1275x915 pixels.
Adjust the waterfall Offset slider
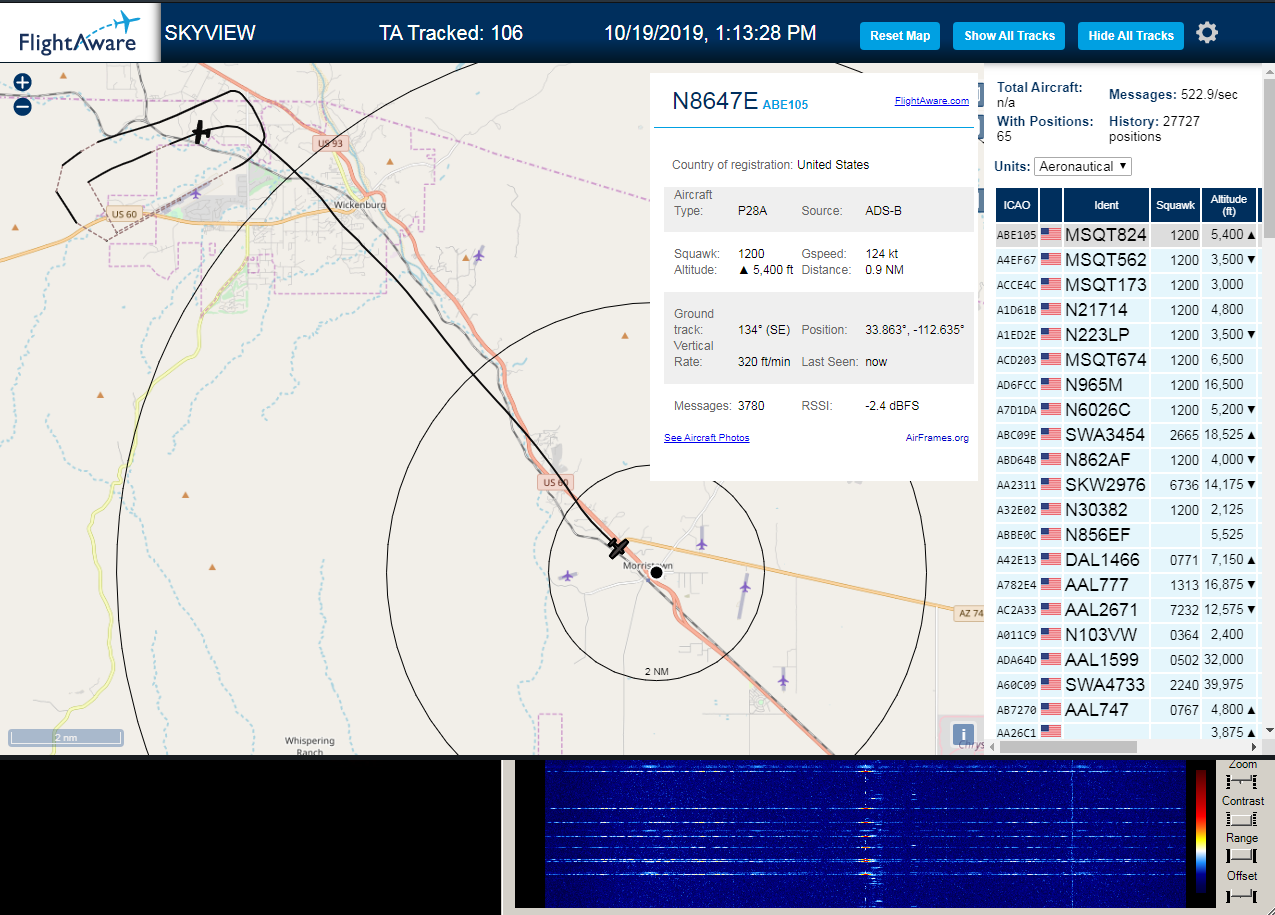[1241, 894]
